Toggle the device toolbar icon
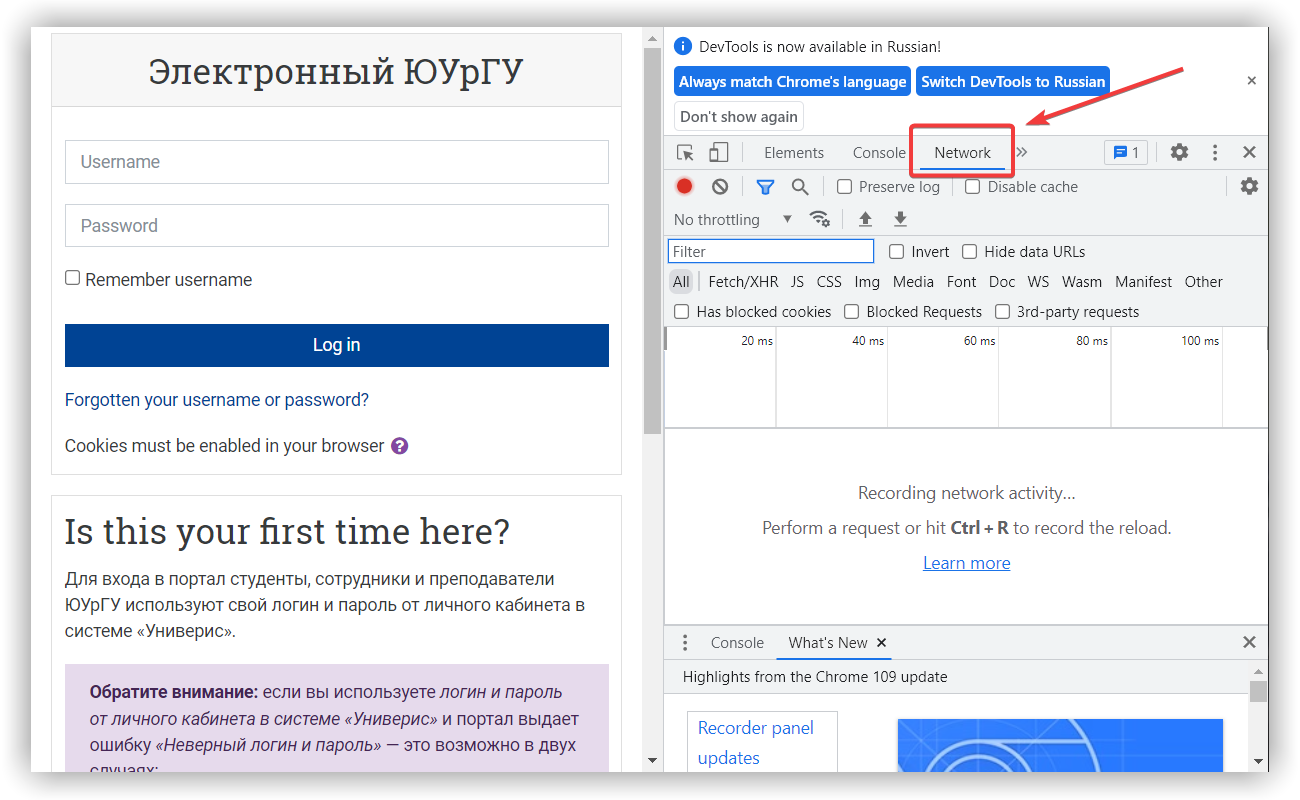 718,152
